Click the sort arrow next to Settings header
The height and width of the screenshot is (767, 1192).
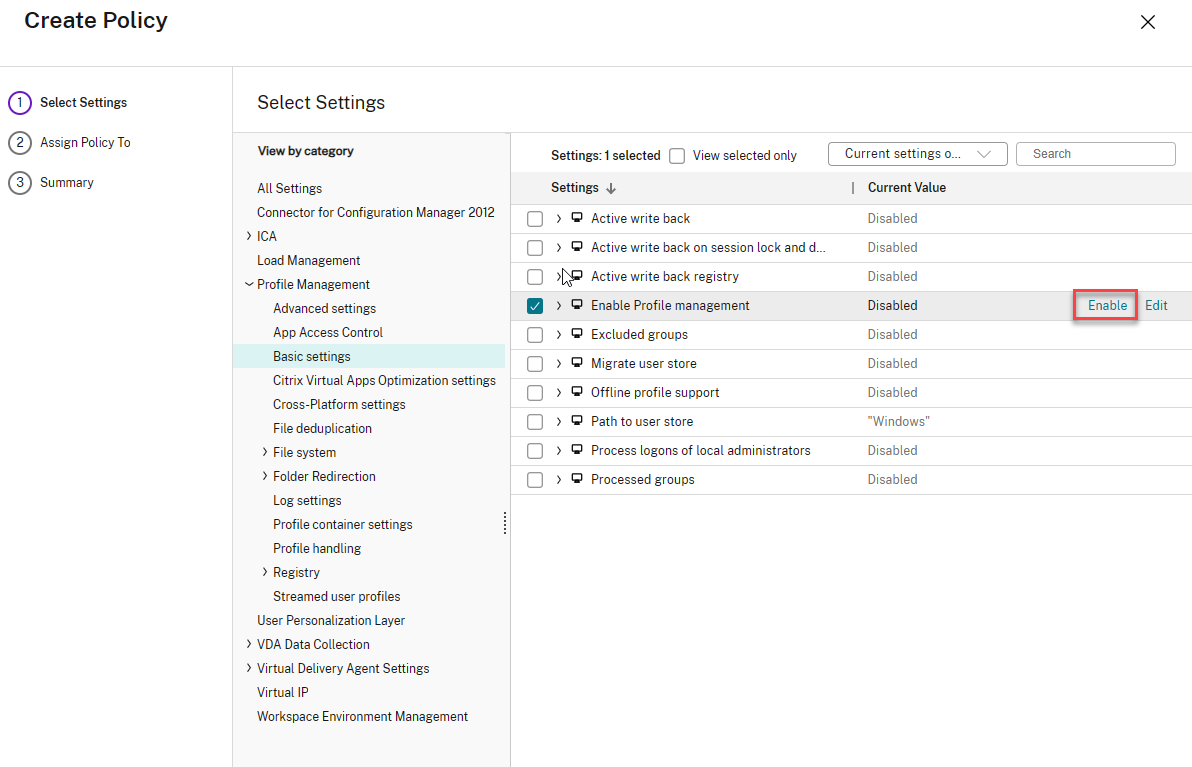coord(611,188)
